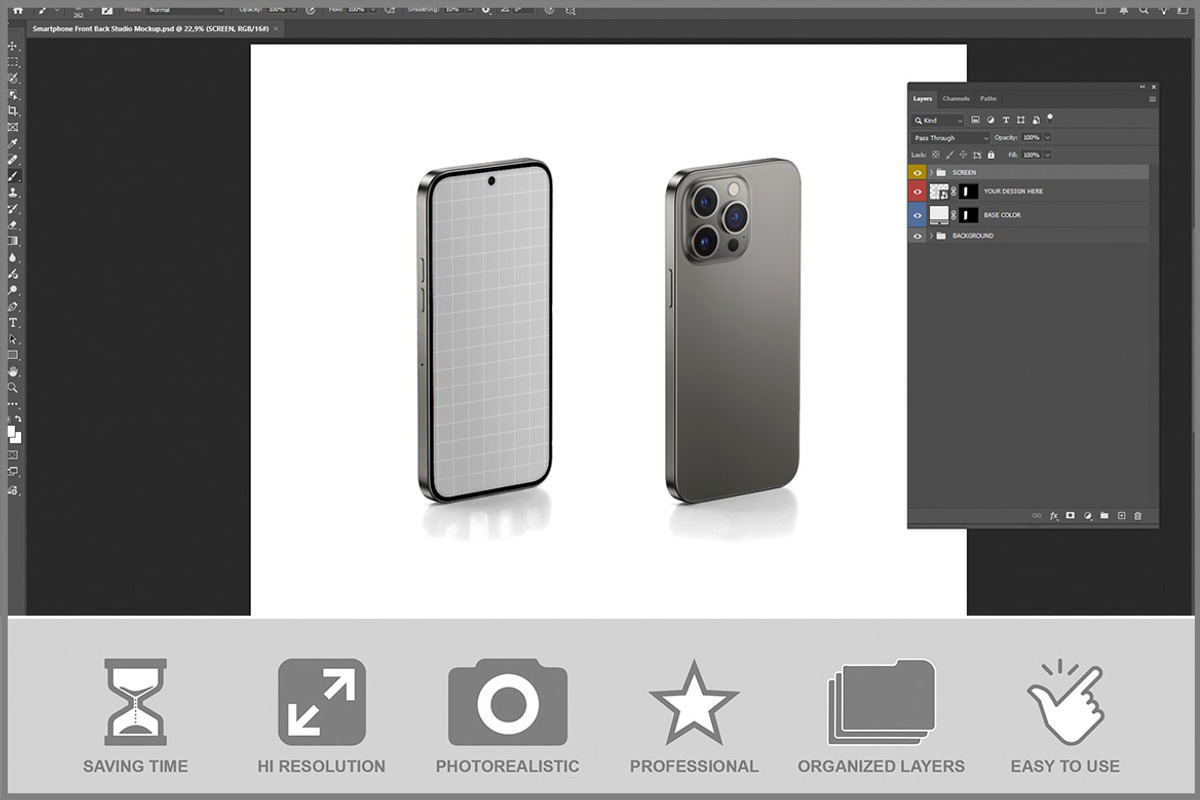1200x800 pixels.
Task: Open the layer Opacity dropdown arrow
Action: click(1048, 138)
